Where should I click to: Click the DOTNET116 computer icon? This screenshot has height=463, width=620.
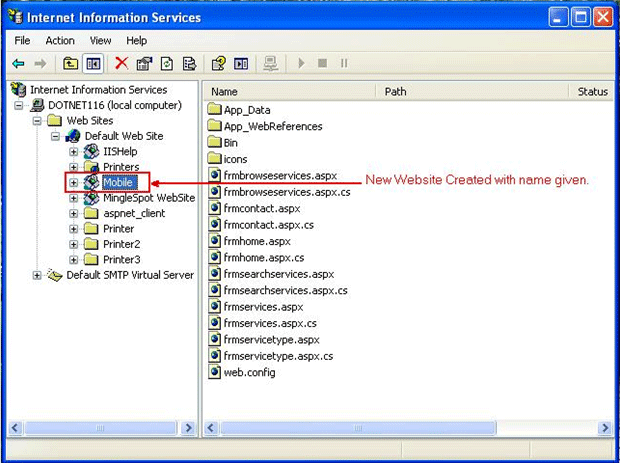[37, 105]
